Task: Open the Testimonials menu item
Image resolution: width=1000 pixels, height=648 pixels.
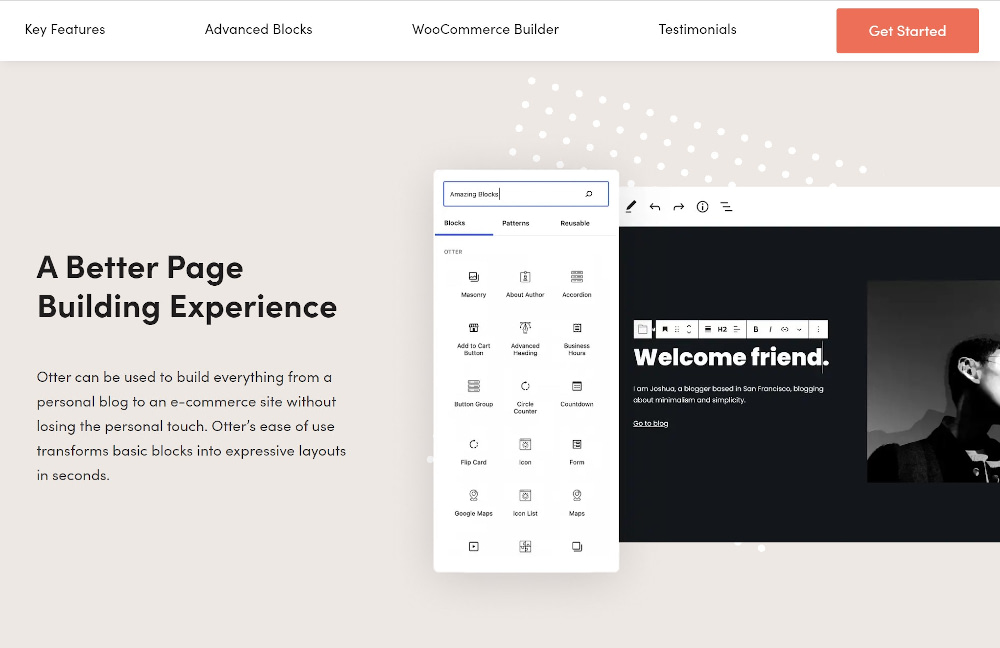Action: tap(697, 30)
